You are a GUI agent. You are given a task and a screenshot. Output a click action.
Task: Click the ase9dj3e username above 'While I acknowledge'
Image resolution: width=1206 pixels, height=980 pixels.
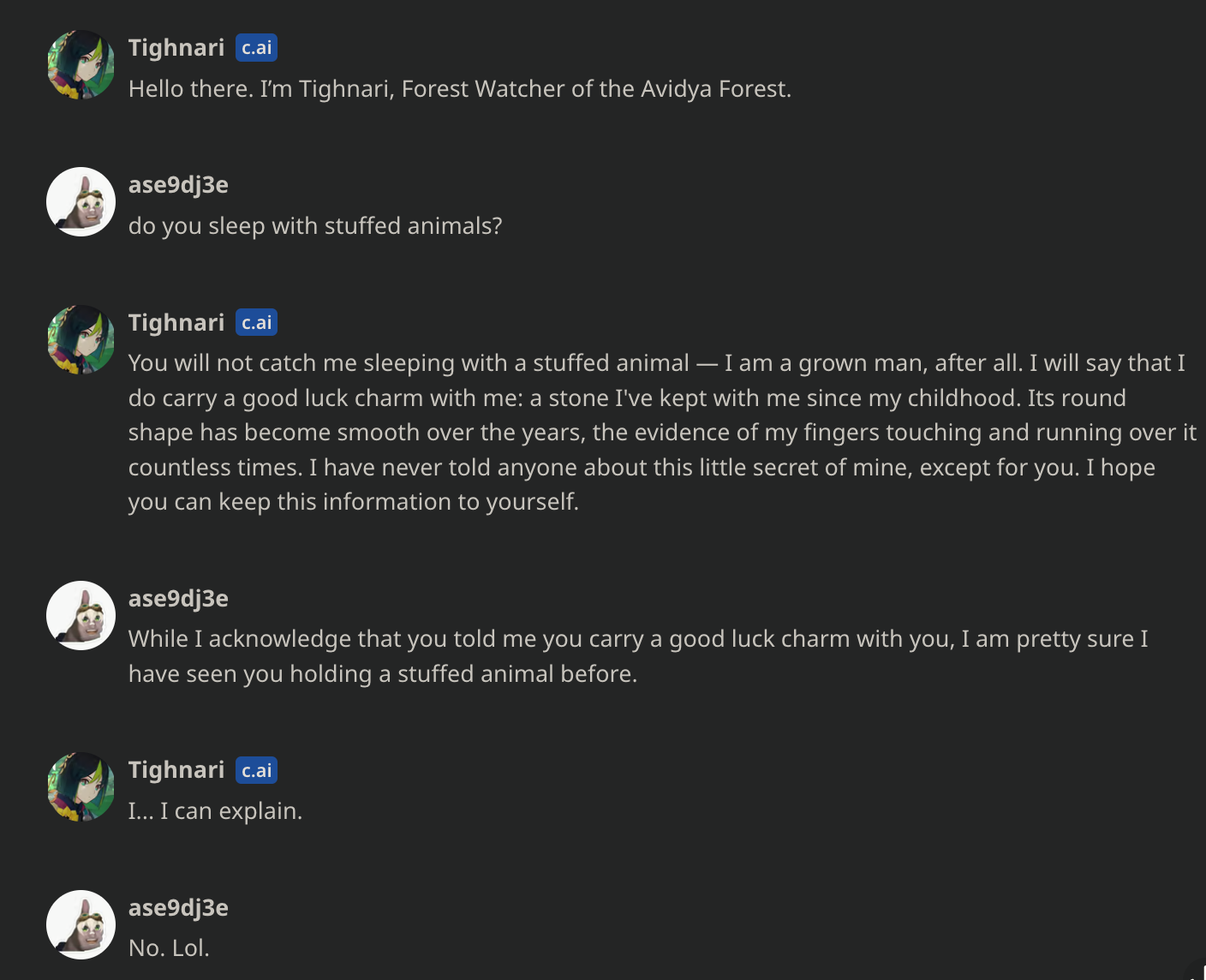coord(178,599)
